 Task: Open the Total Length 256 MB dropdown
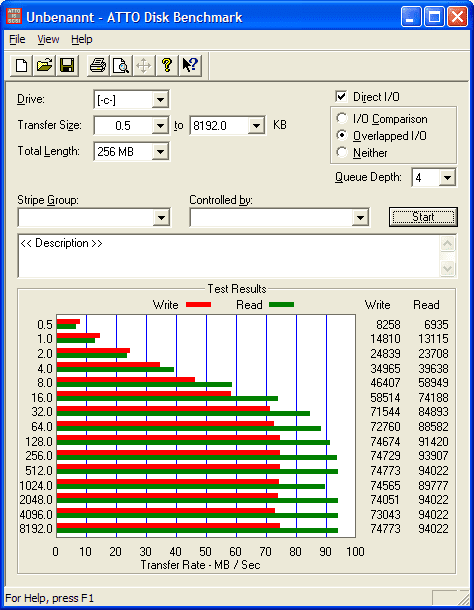coord(160,152)
